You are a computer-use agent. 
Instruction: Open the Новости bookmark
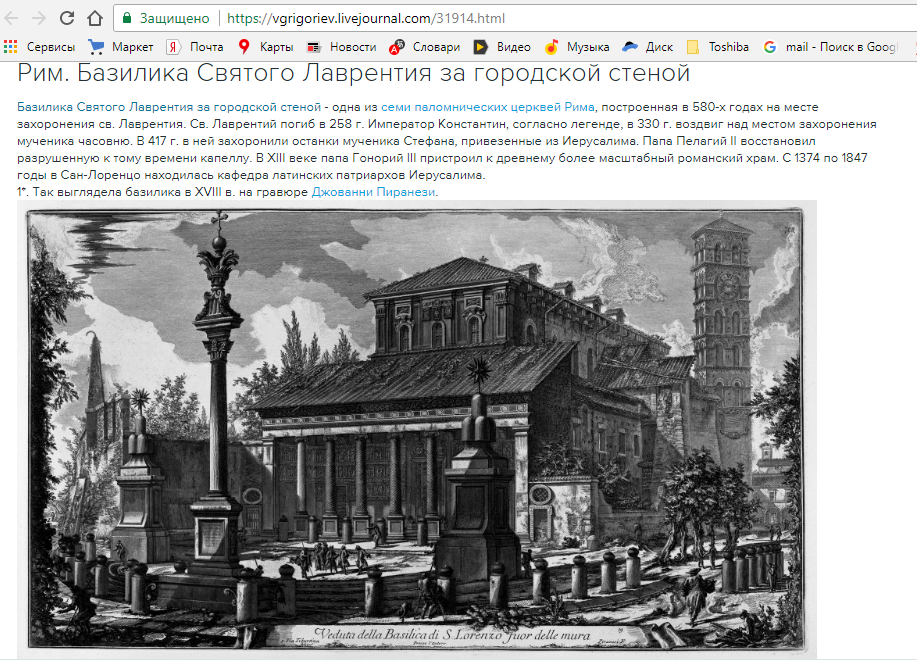pos(342,47)
